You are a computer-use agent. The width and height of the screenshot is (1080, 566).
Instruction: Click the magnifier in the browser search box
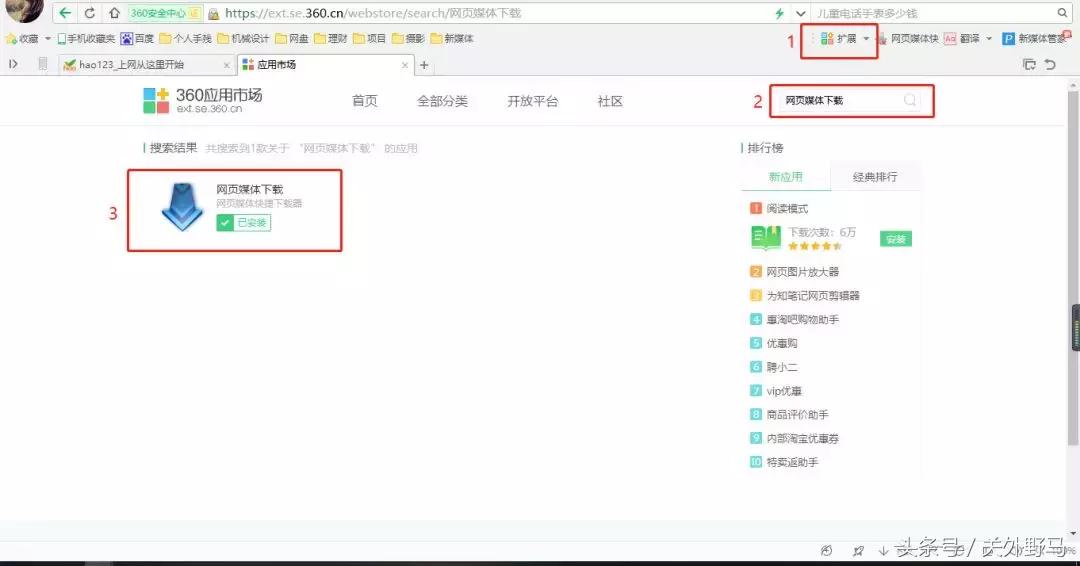coord(1062,13)
